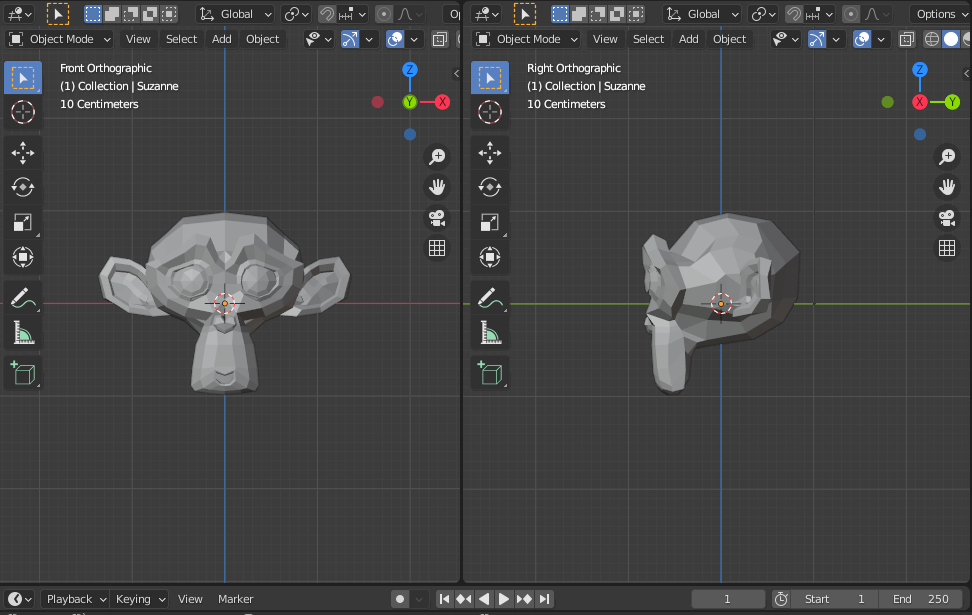
Task: Switch perspective/orthographic grid icon in left viewport
Action: (x=437, y=248)
